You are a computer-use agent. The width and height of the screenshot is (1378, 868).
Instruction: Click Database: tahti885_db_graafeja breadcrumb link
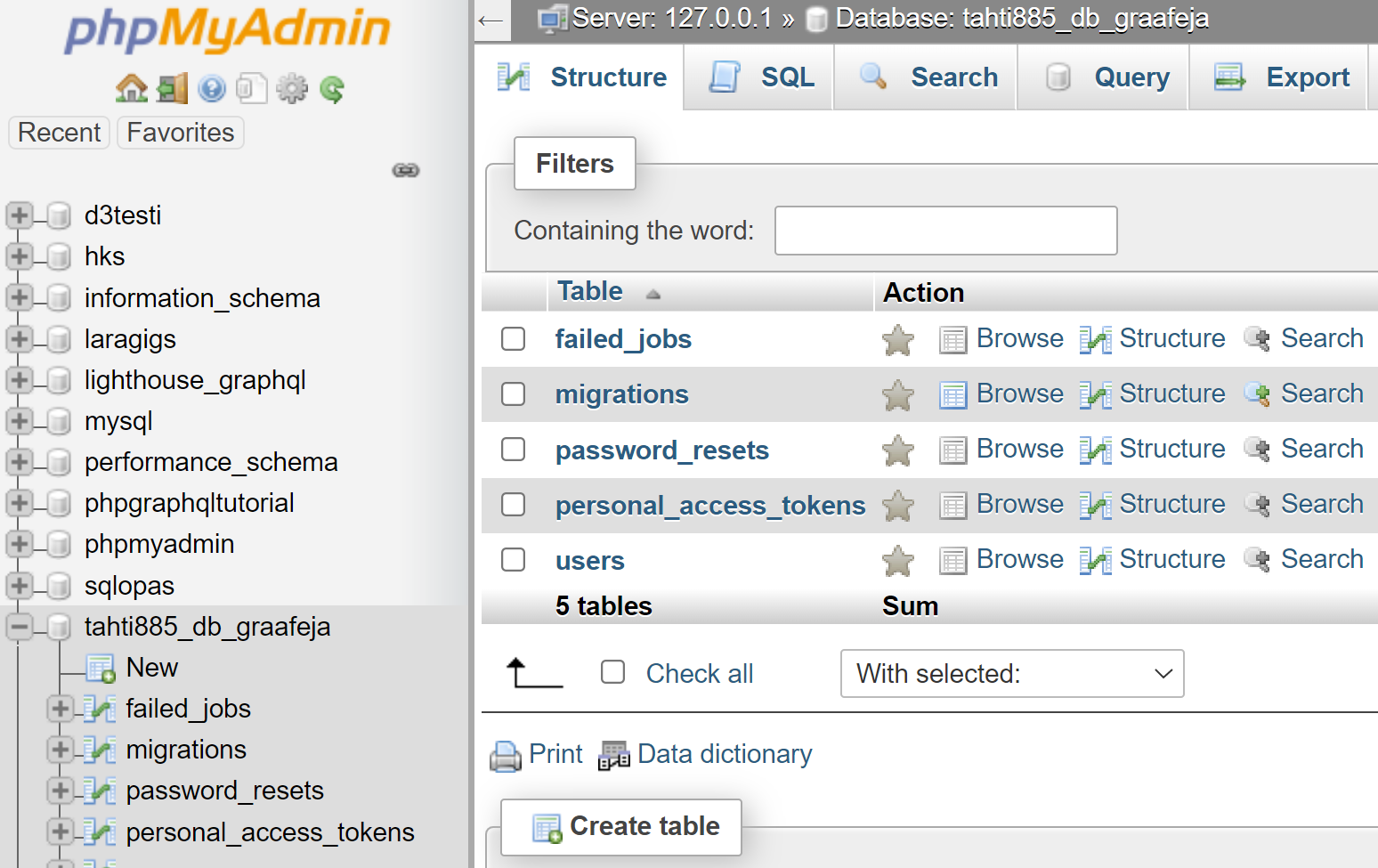click(1022, 18)
